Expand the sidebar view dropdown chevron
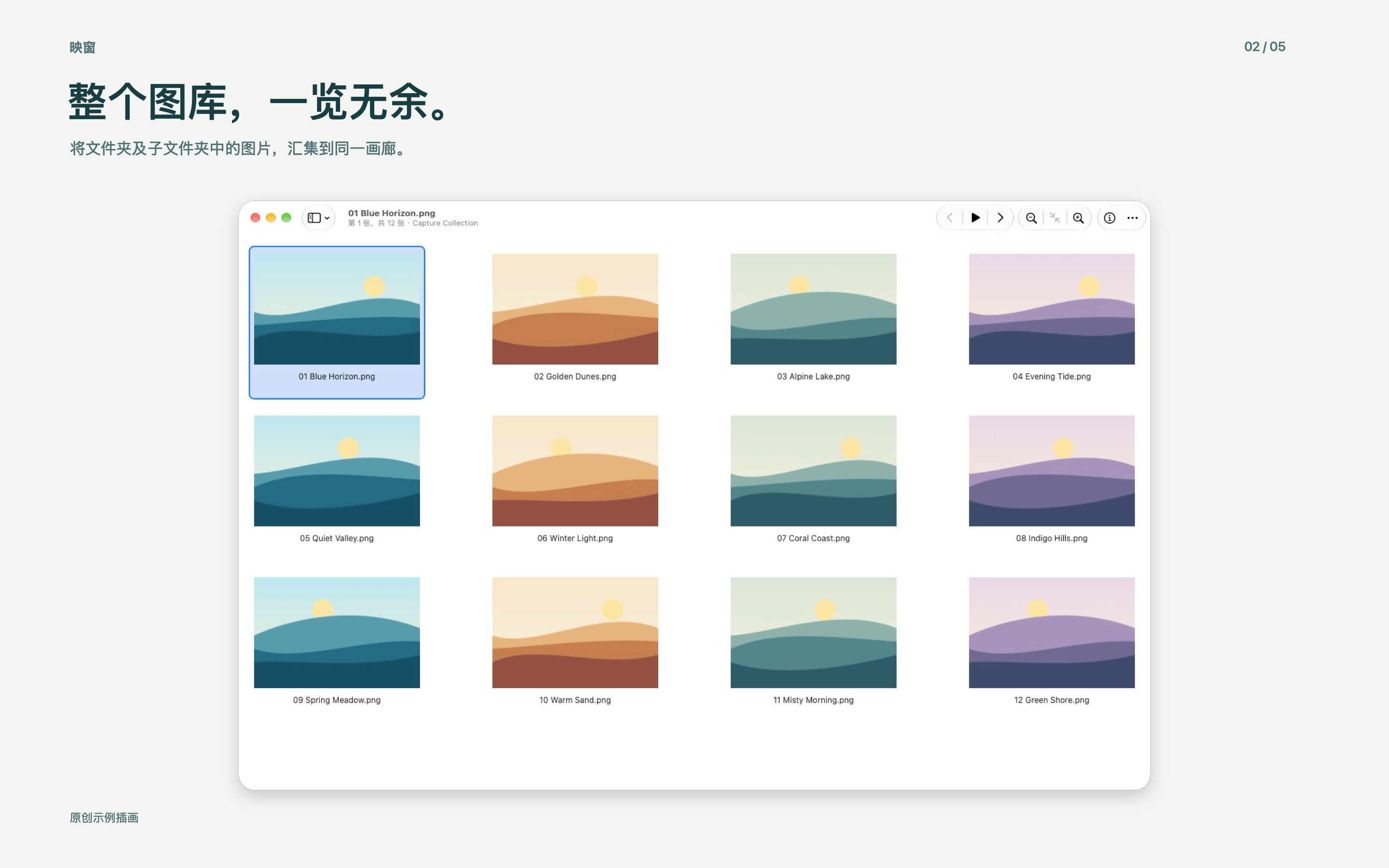This screenshot has height=868, width=1389. [x=327, y=218]
